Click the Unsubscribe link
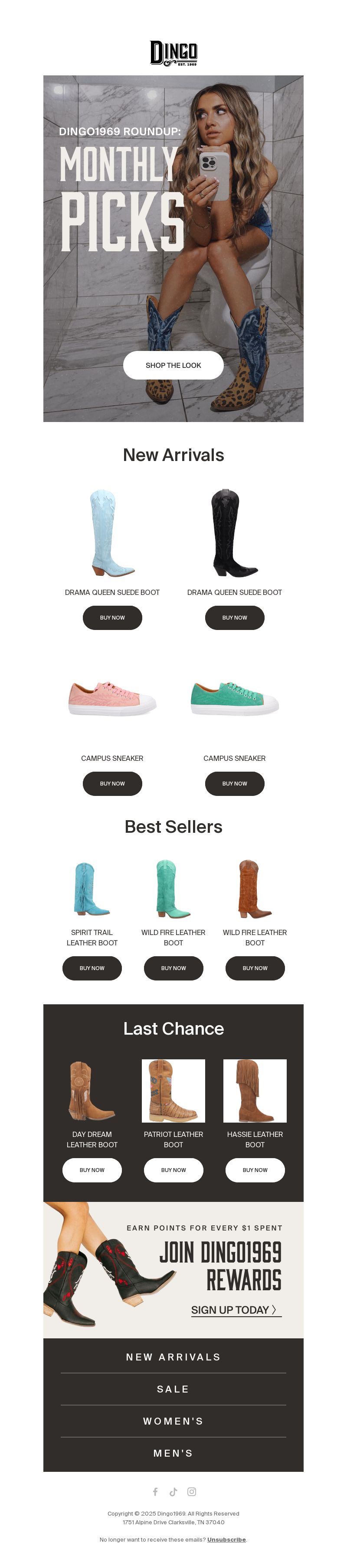Screen dimensions: 347x1568 226,1539
